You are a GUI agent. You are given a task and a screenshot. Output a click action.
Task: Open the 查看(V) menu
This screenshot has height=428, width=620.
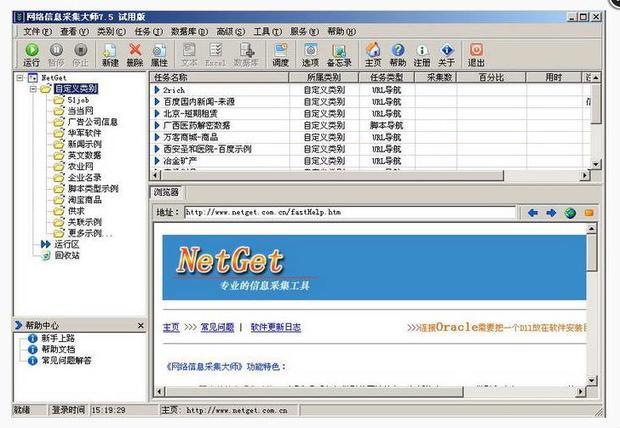tap(74, 31)
